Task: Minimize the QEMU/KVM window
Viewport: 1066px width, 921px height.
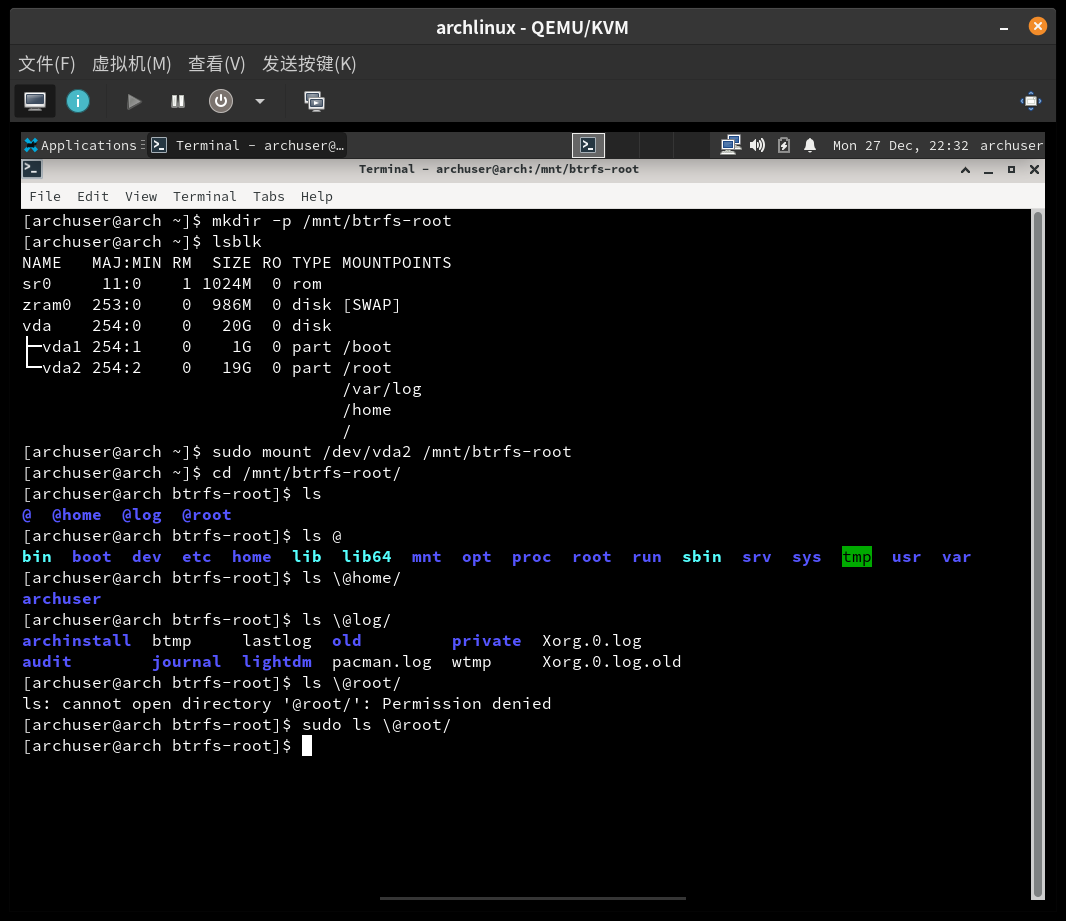Action: 1003,27
